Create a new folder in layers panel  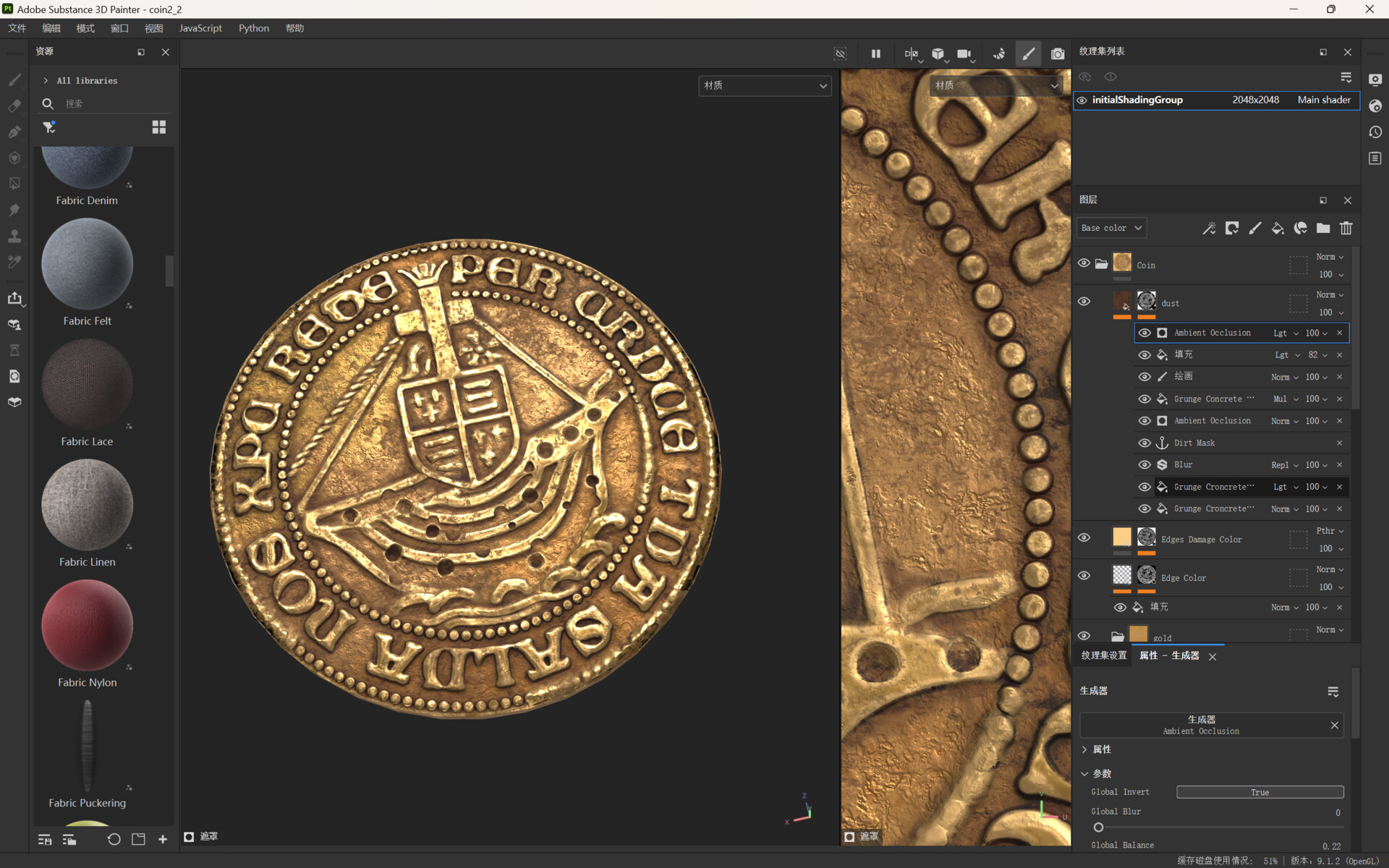(x=1322, y=229)
